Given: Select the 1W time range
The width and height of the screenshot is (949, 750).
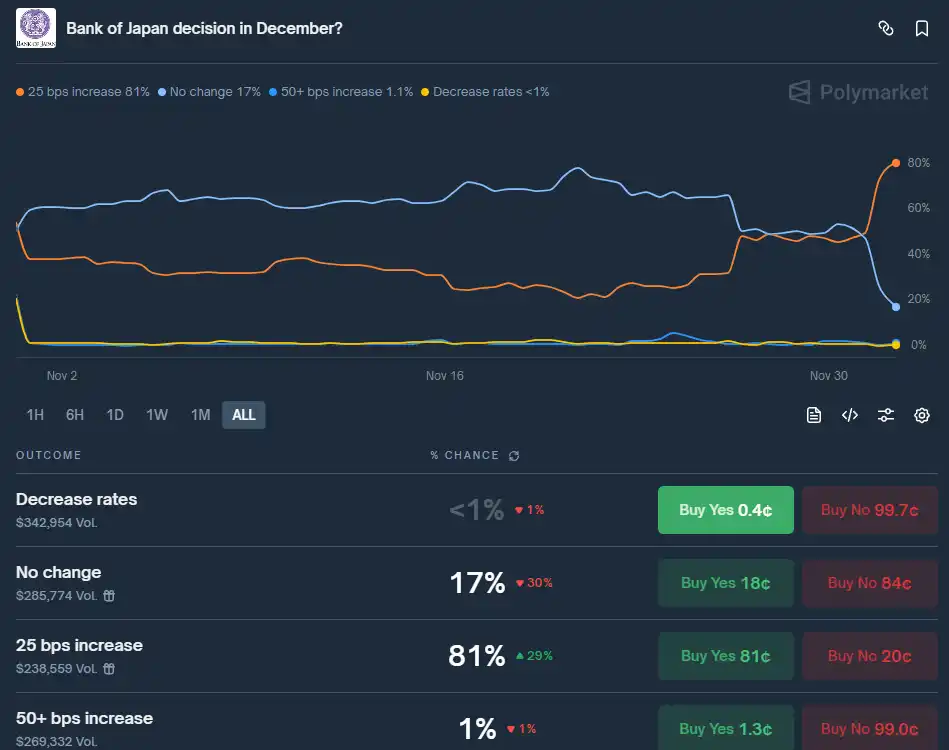Looking at the screenshot, I should click(x=157, y=415).
